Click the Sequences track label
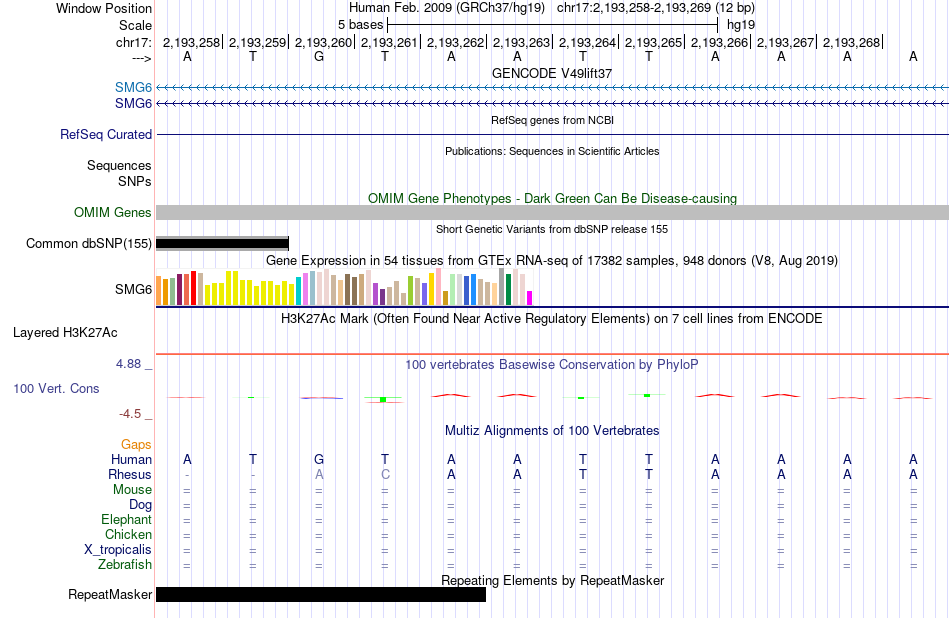 [x=119, y=165]
